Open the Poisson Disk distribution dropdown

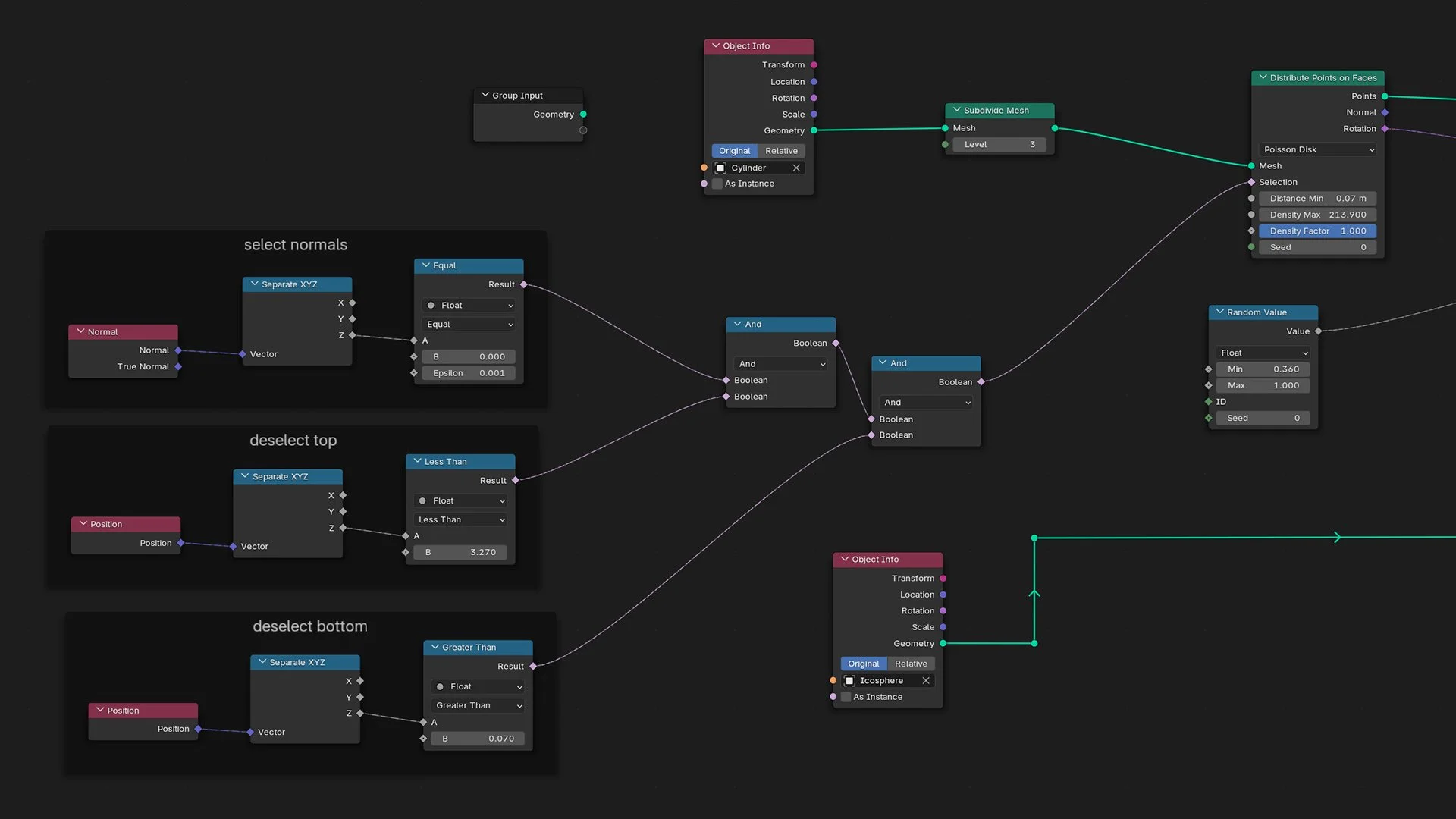tap(1318, 149)
